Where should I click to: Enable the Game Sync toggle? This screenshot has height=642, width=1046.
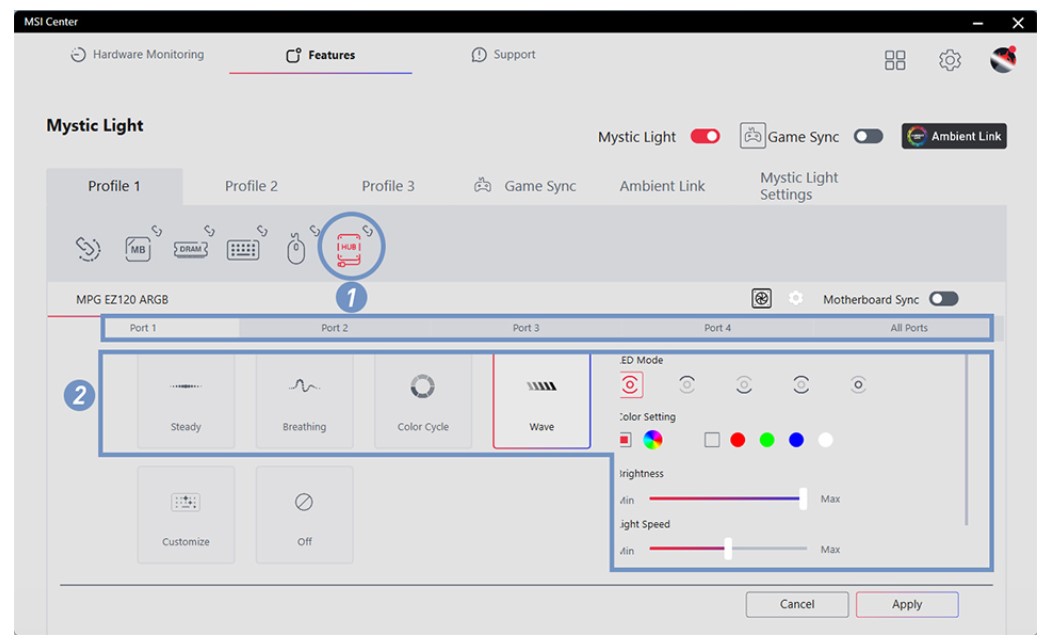(868, 137)
